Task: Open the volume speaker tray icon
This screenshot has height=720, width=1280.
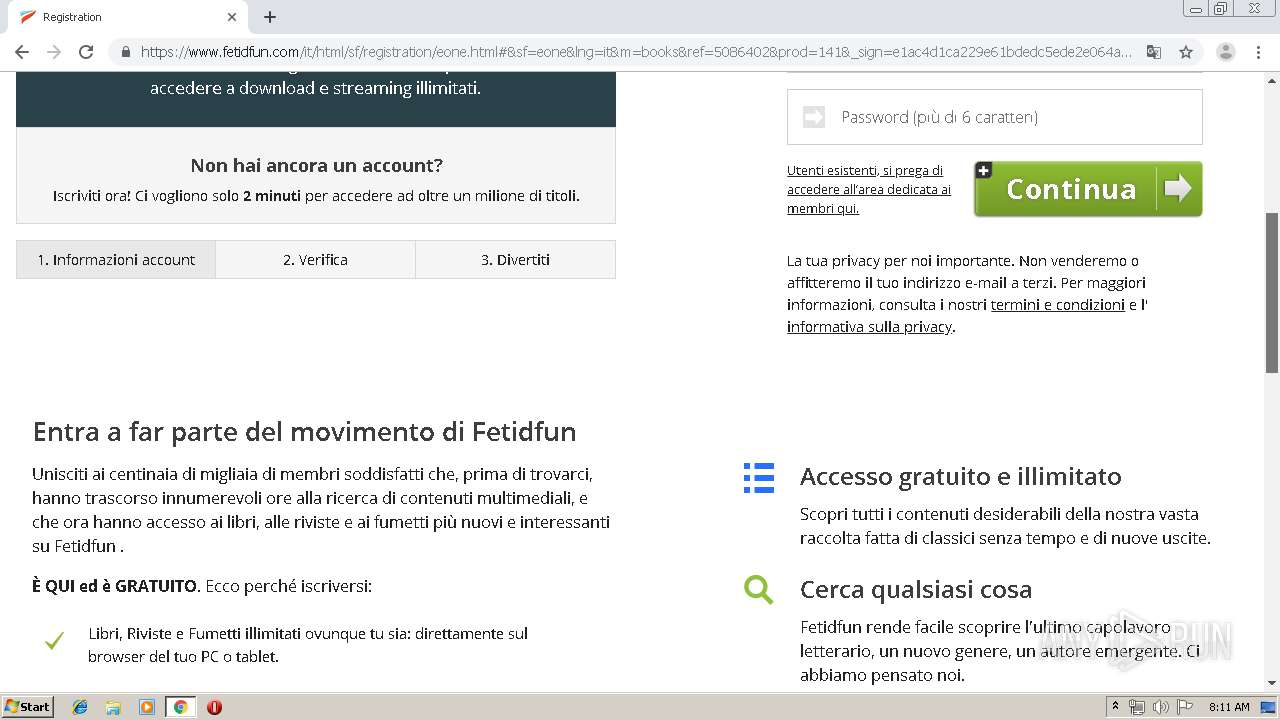Action: (1161, 707)
